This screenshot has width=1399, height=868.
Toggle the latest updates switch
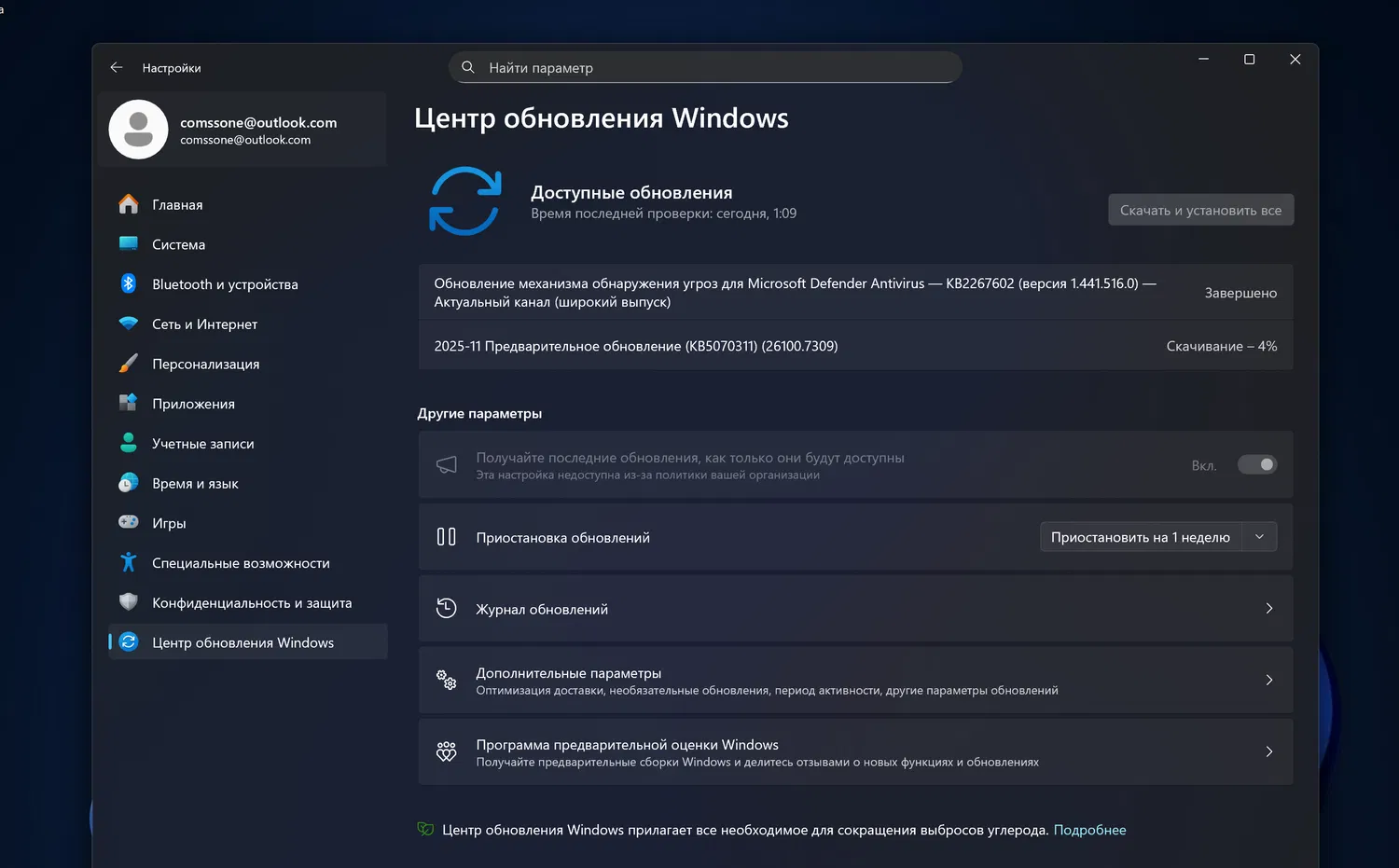click(x=1257, y=464)
